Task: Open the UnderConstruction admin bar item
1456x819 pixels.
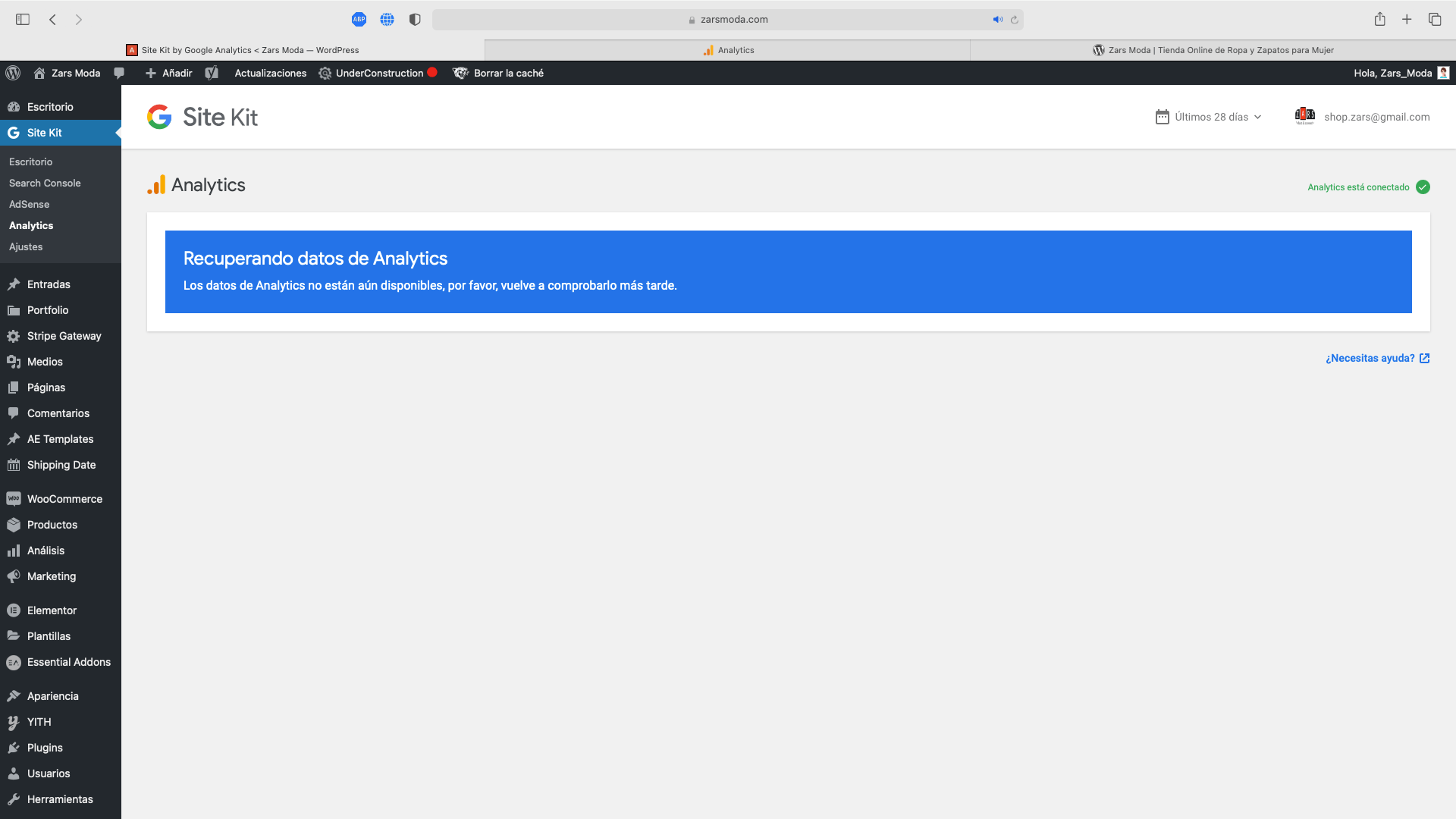Action: [x=378, y=73]
